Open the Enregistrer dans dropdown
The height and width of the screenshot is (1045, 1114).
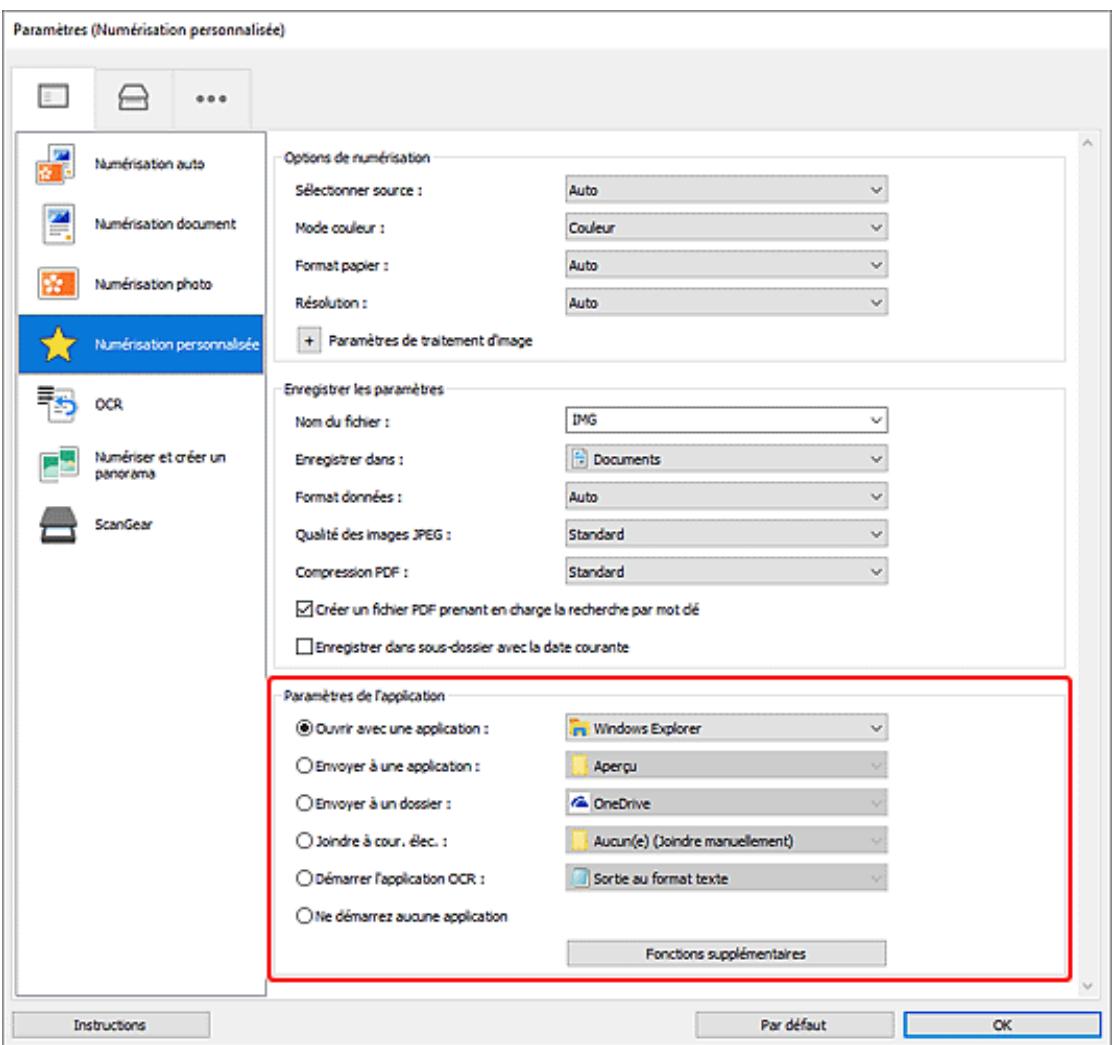pos(726,459)
